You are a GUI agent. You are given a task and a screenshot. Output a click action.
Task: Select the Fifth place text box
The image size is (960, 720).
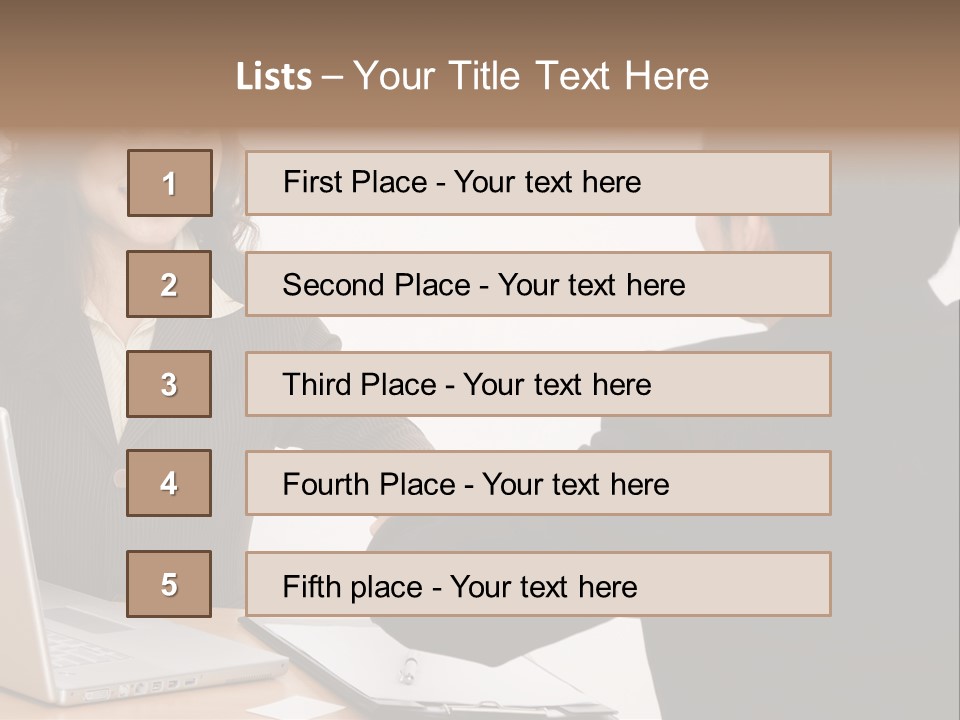pos(538,584)
